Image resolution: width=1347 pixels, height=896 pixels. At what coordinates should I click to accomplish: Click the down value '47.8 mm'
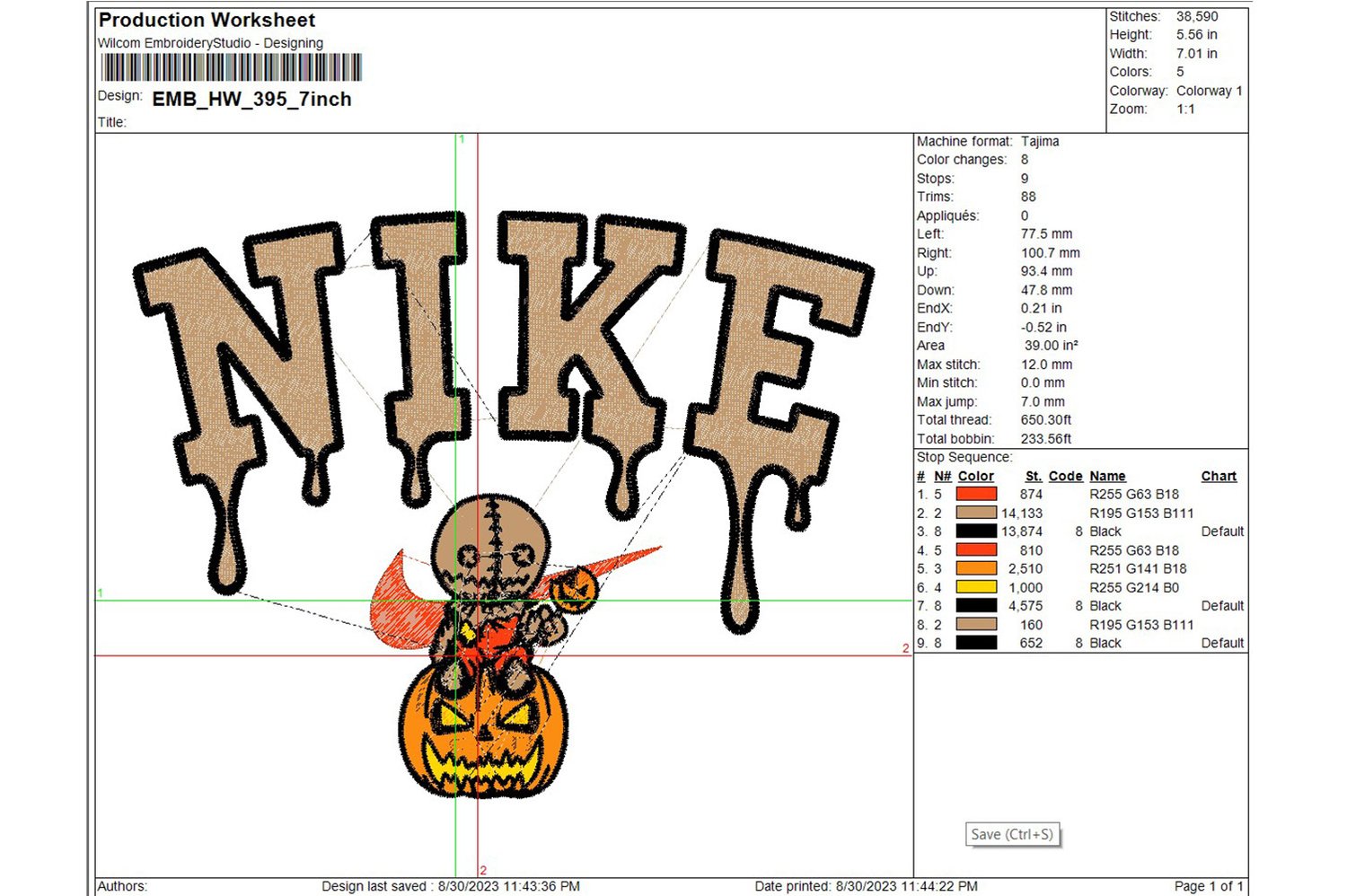(1046, 290)
